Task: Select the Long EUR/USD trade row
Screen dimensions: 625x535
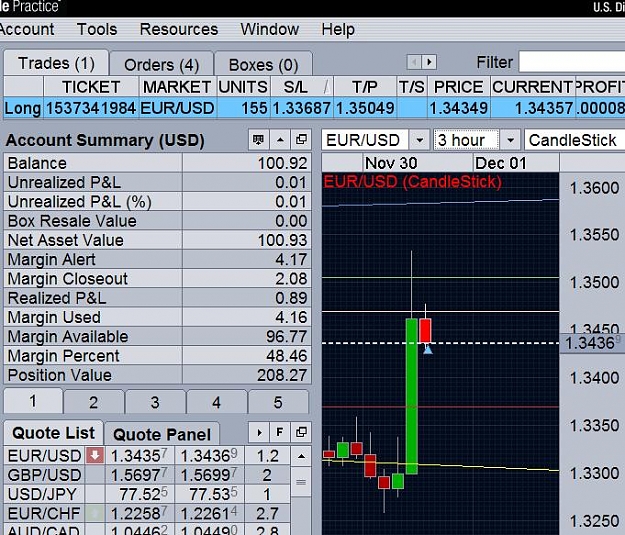Action: [314, 108]
